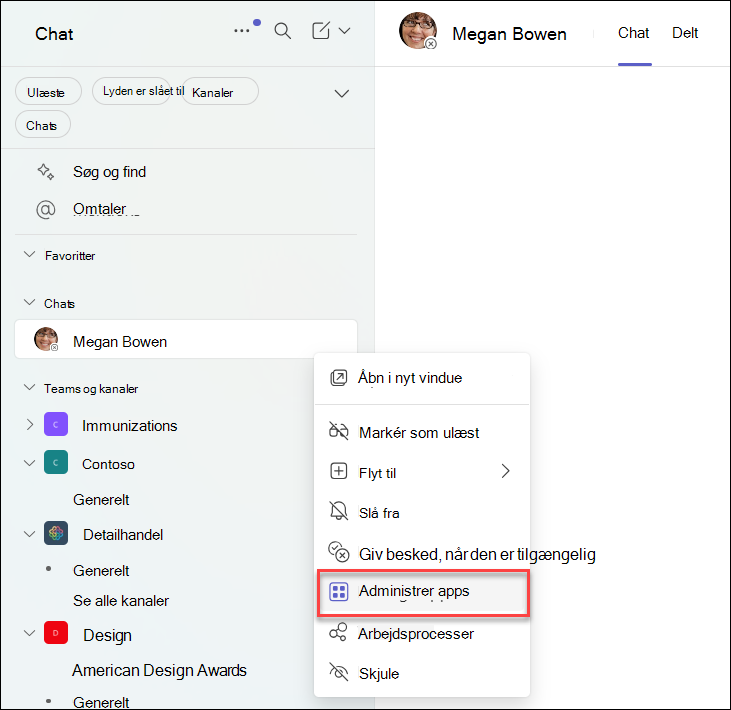Click the muted bell icon
Screen dimensions: 731x710
(339, 511)
